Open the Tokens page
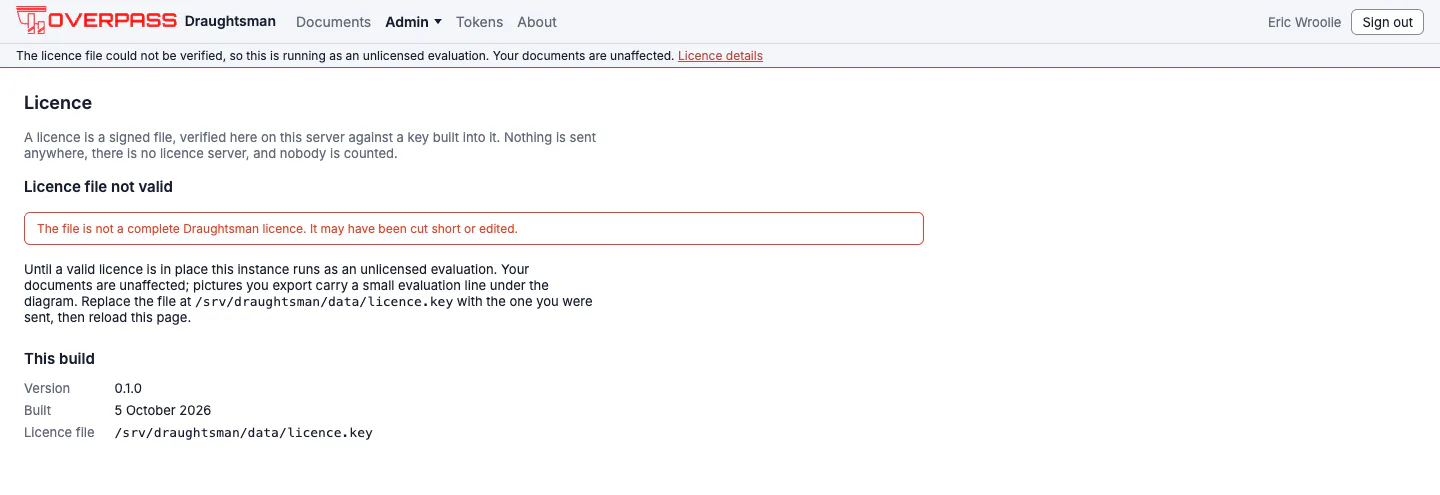The height and width of the screenshot is (495, 1440). coord(479,22)
